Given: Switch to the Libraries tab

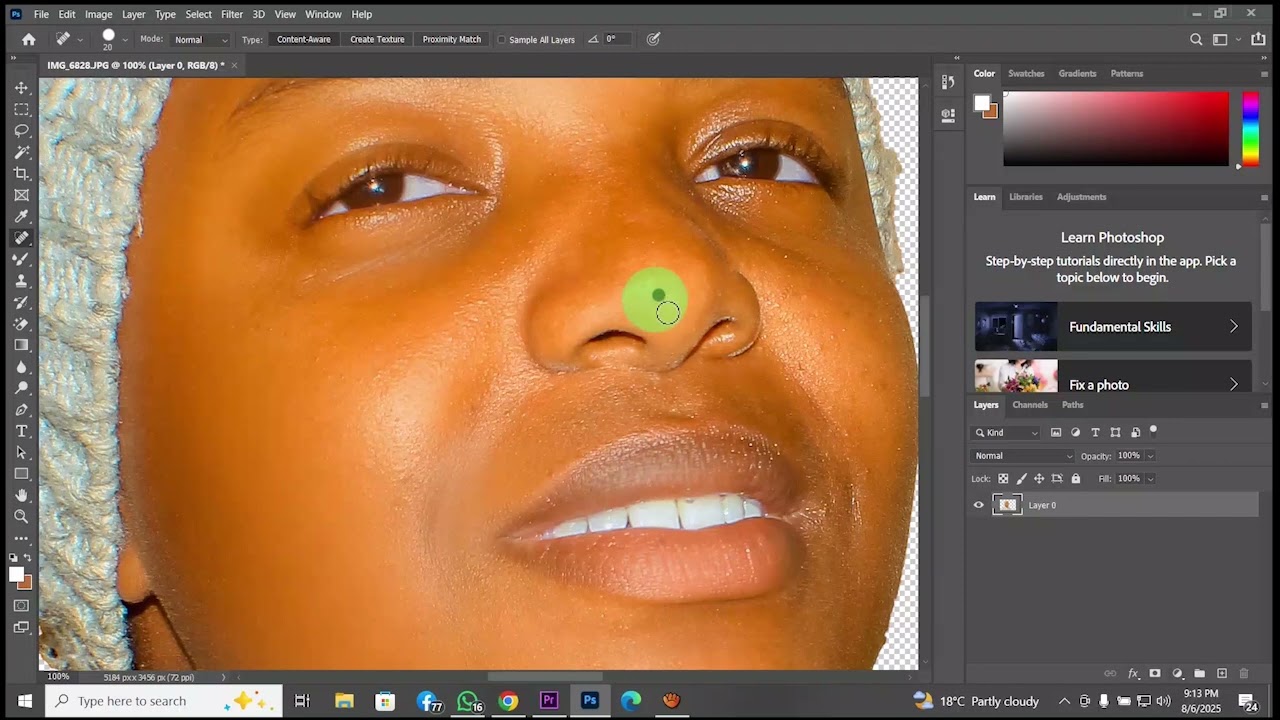Looking at the screenshot, I should 1026,197.
